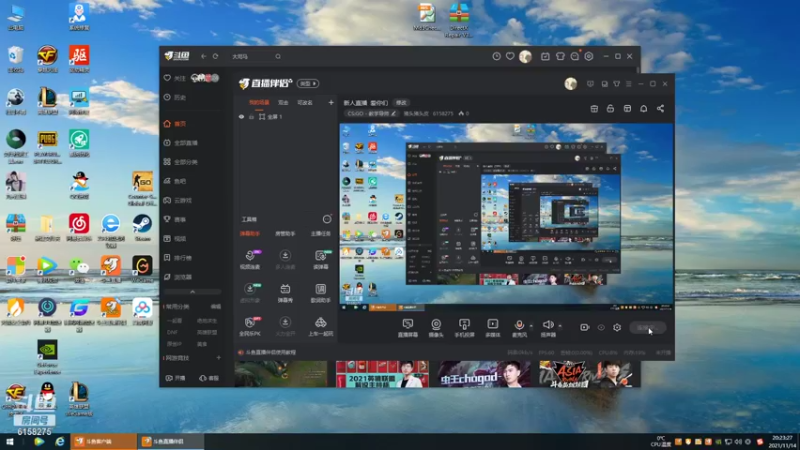Click the Windows Start button
The height and width of the screenshot is (450, 800).
pyautogui.click(x=9, y=442)
